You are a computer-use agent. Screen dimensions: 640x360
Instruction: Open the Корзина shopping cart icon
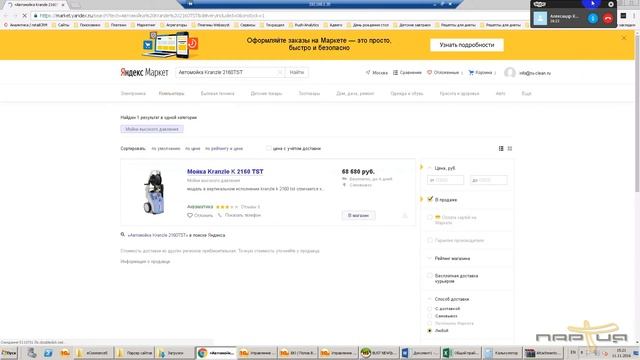[471, 72]
